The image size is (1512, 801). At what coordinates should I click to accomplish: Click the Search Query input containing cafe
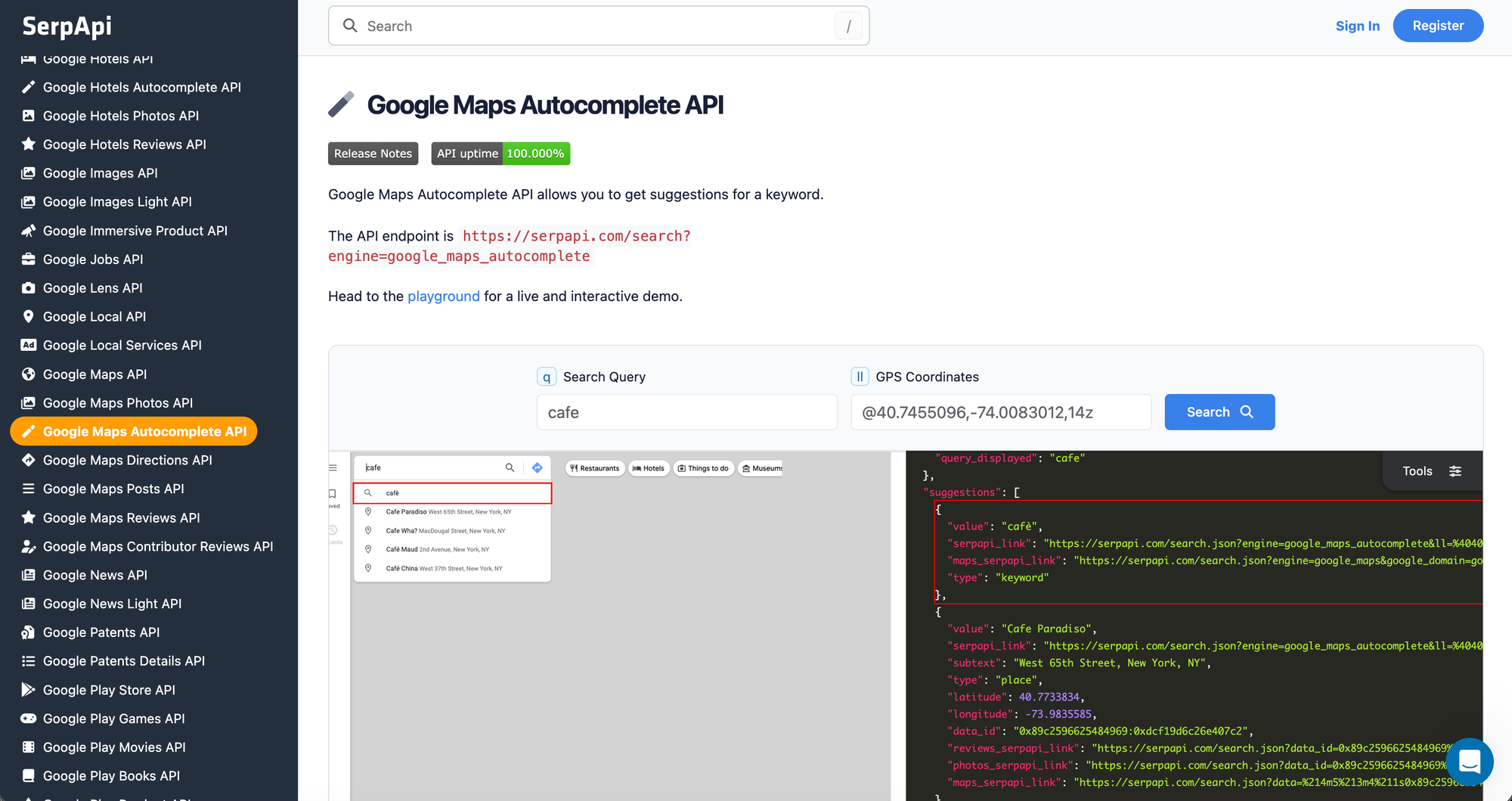[687, 412]
